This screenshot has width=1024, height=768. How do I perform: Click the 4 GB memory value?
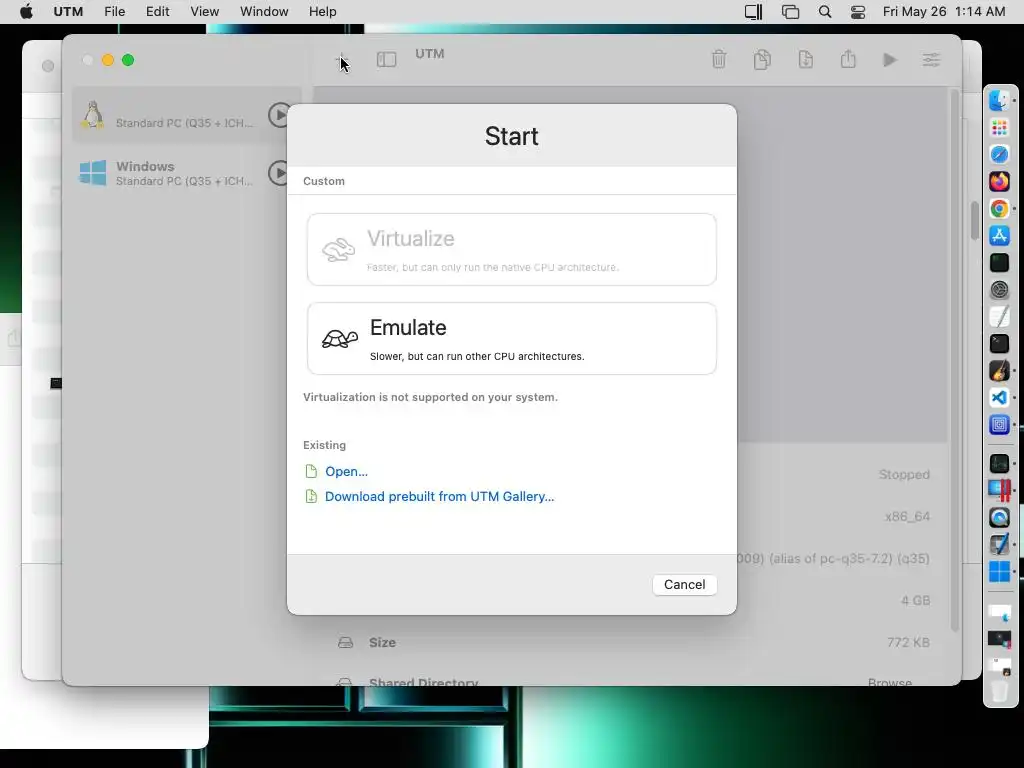tap(916, 600)
